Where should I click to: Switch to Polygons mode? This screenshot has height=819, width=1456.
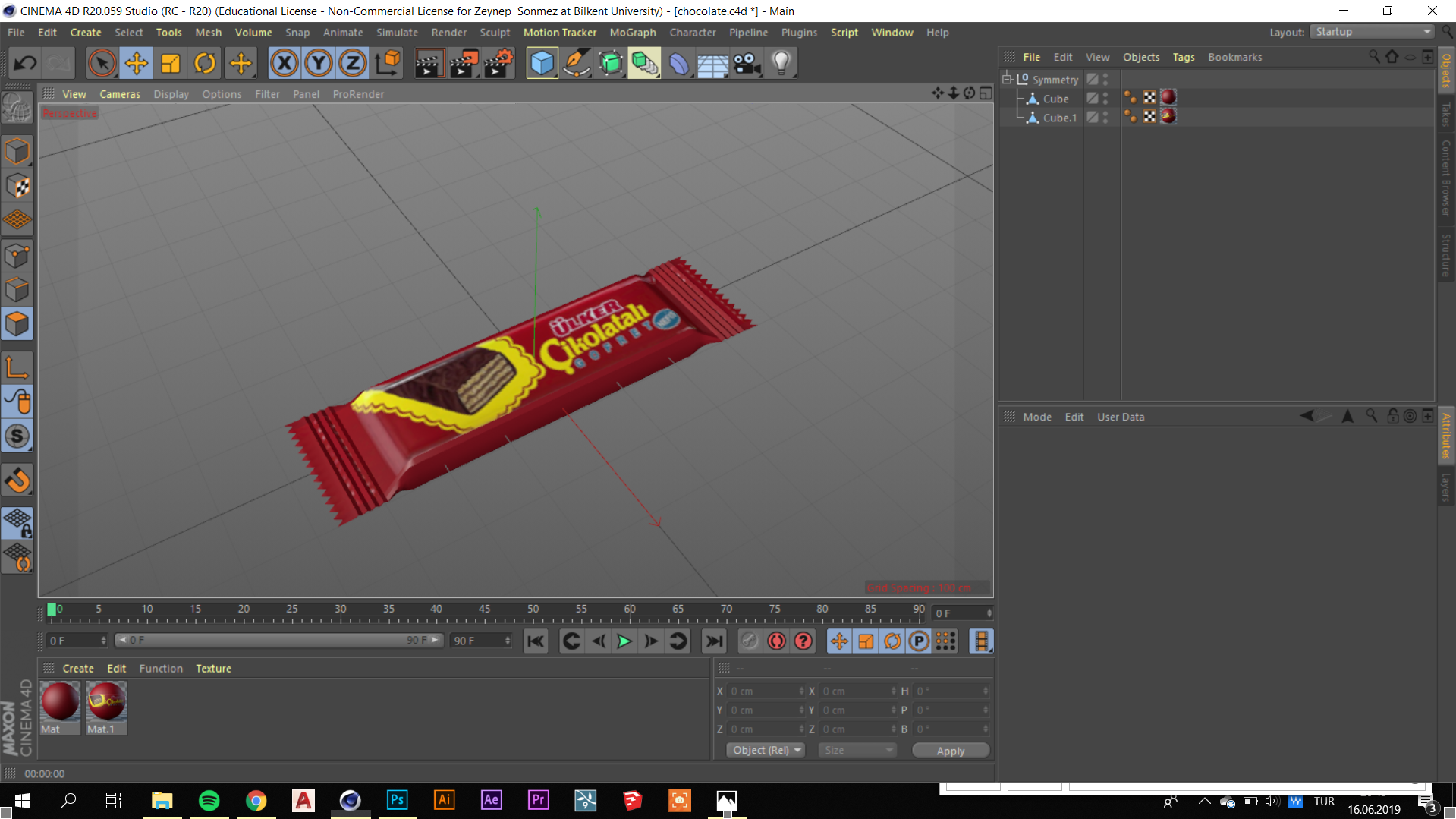click(x=17, y=325)
